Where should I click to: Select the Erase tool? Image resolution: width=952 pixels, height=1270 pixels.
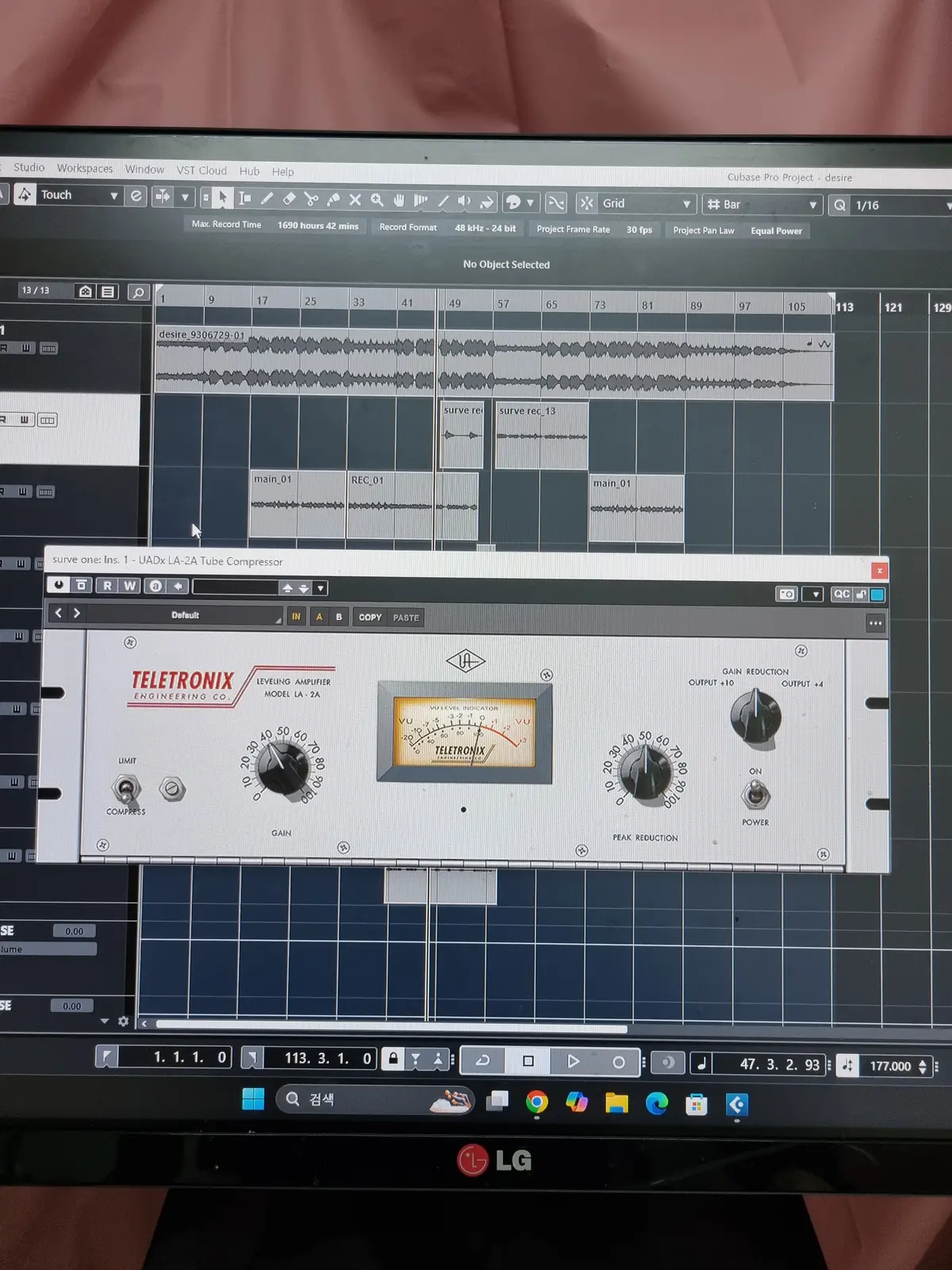tap(289, 198)
